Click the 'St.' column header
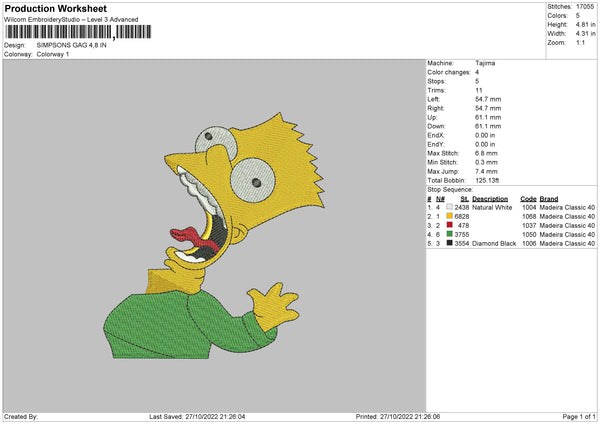The image size is (600, 424). (x=465, y=199)
